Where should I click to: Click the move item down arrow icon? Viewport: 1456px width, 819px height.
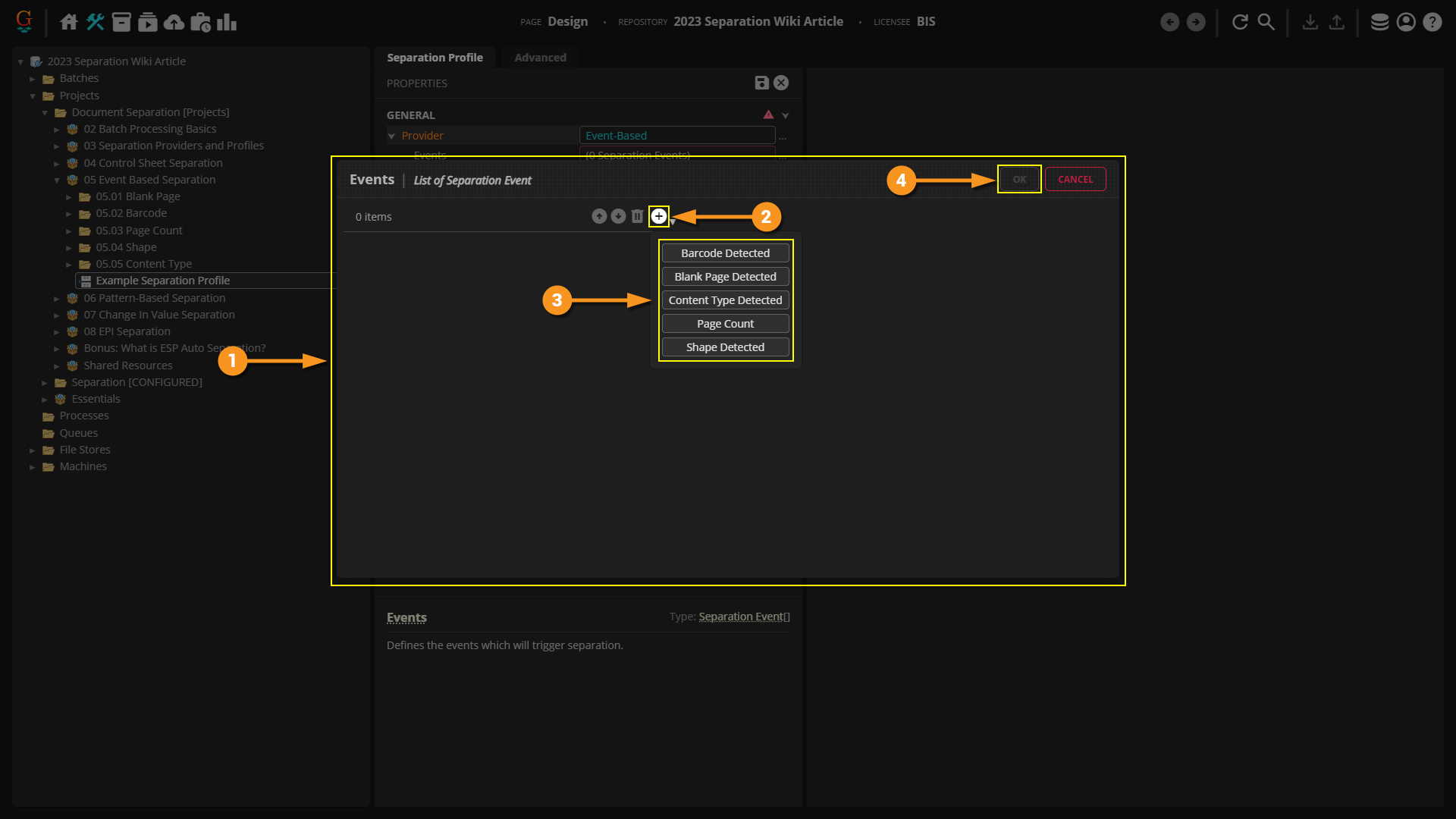[x=618, y=217]
